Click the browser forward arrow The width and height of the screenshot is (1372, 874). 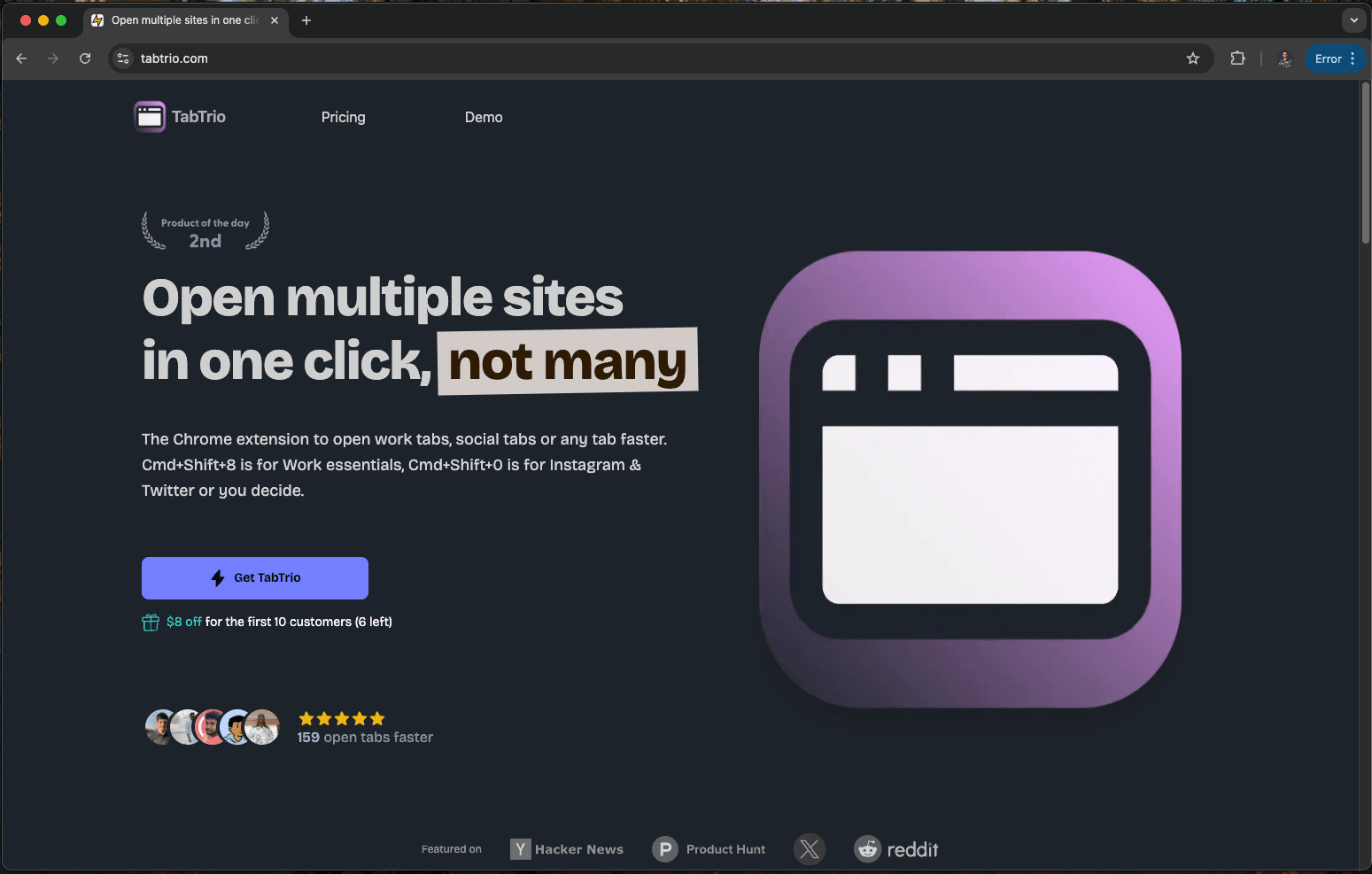[x=53, y=58]
